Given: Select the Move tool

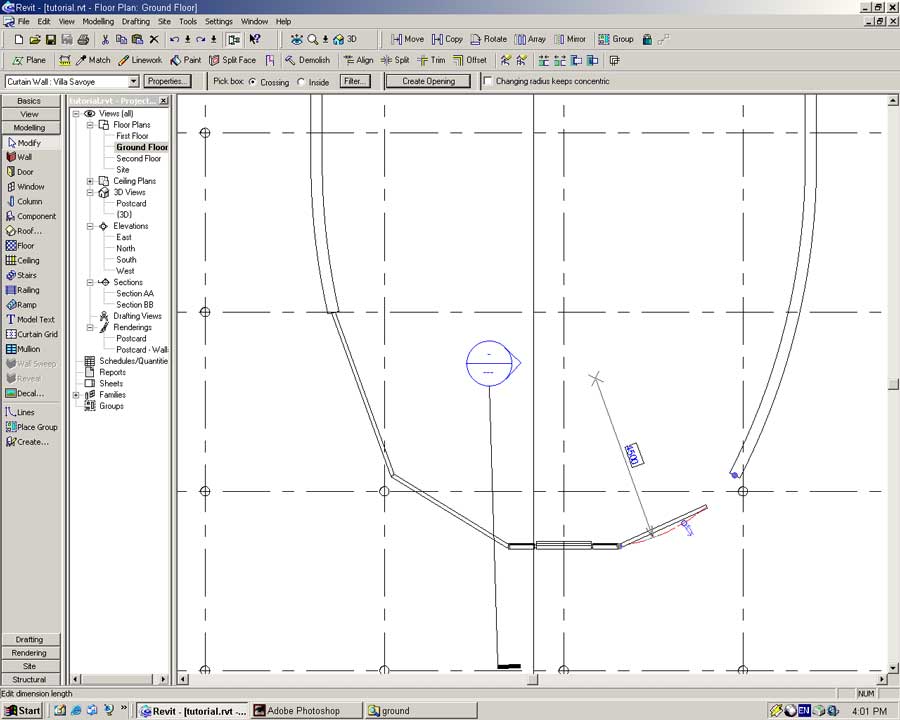Looking at the screenshot, I should [x=408, y=40].
